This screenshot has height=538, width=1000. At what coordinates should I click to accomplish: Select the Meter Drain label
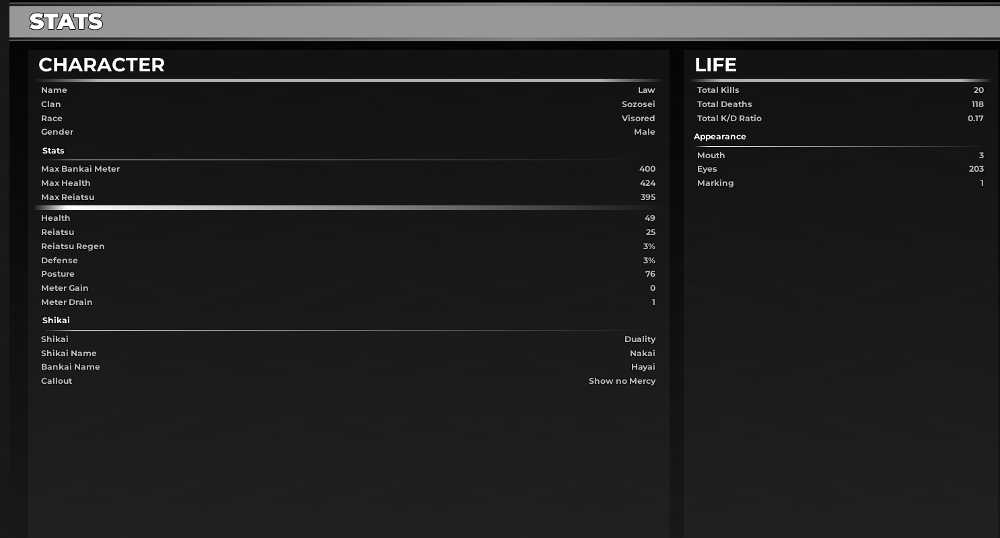point(66,302)
